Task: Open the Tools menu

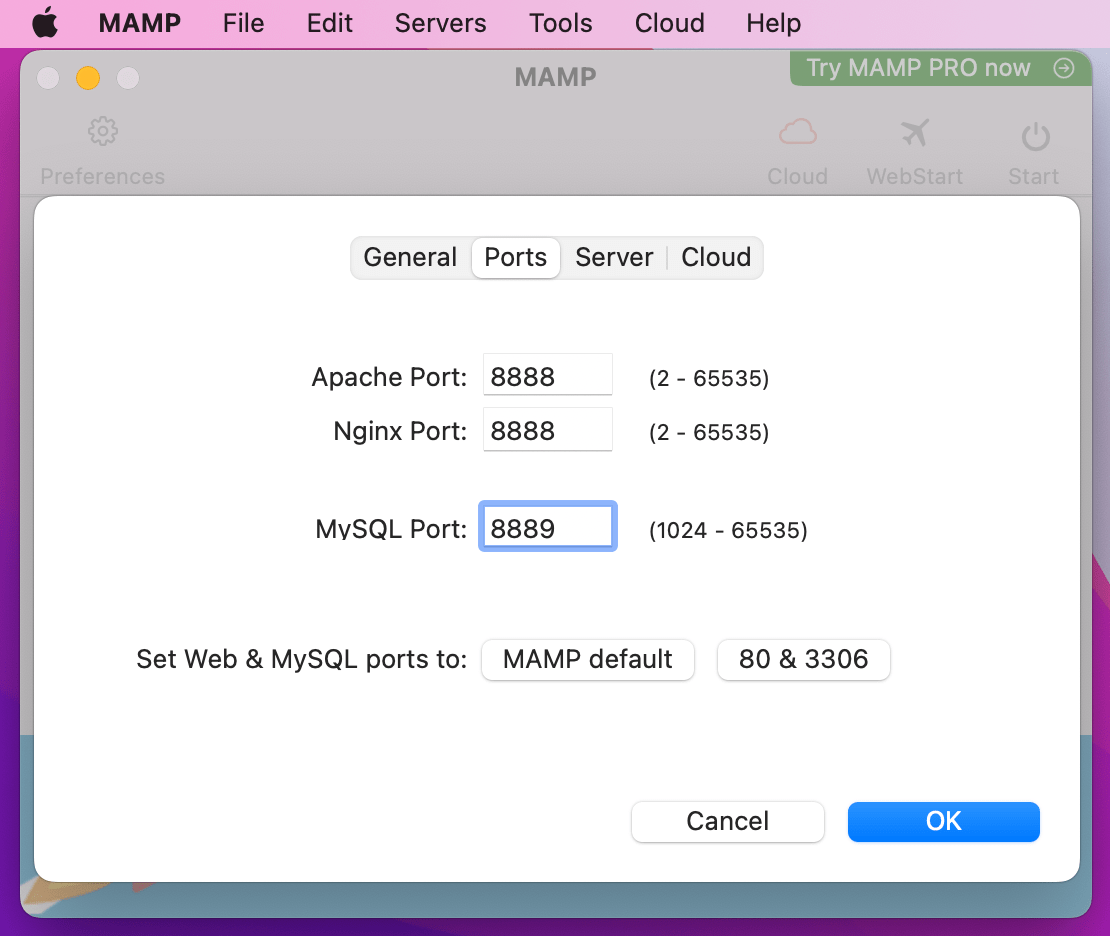Action: pyautogui.click(x=560, y=22)
